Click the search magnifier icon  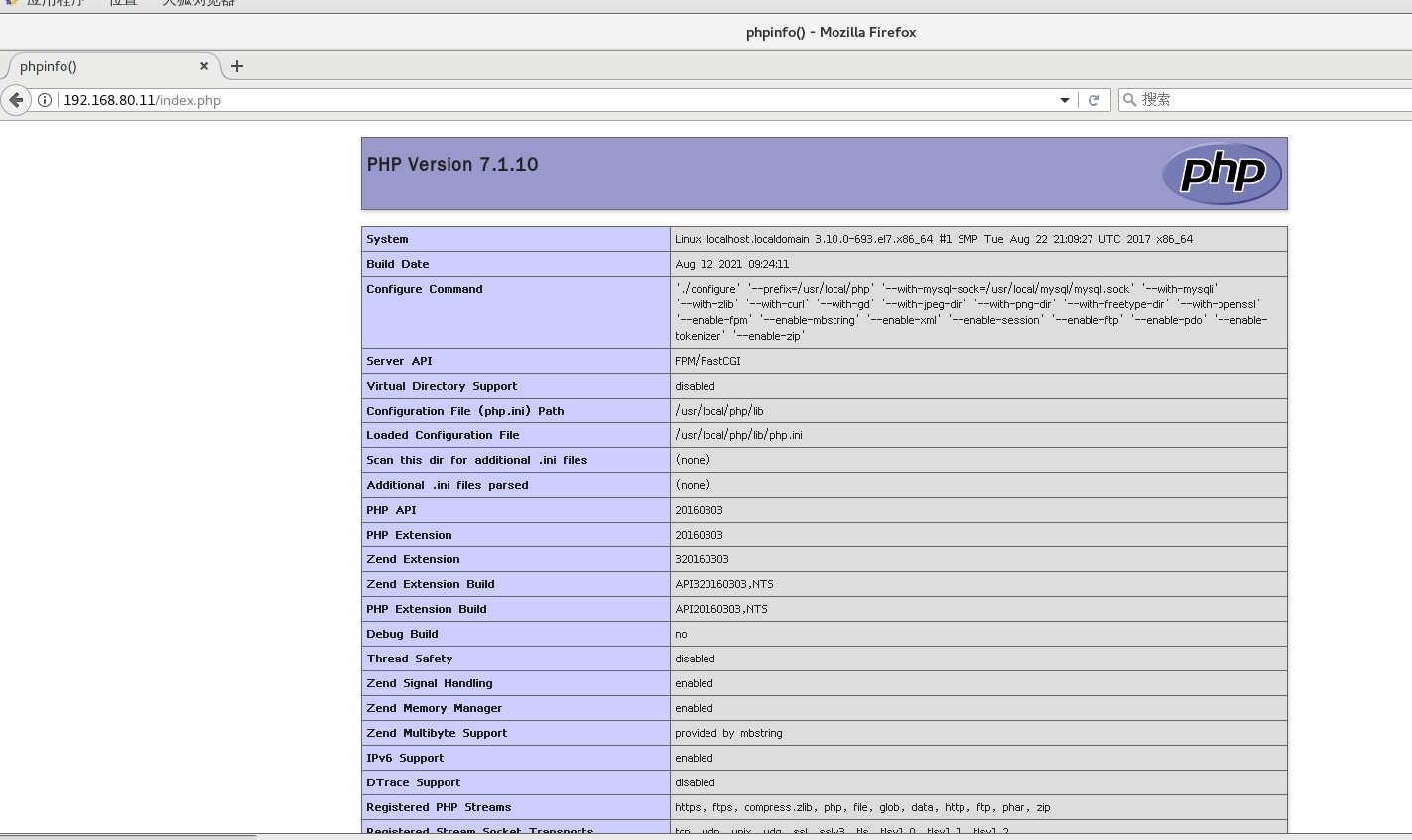1129,100
